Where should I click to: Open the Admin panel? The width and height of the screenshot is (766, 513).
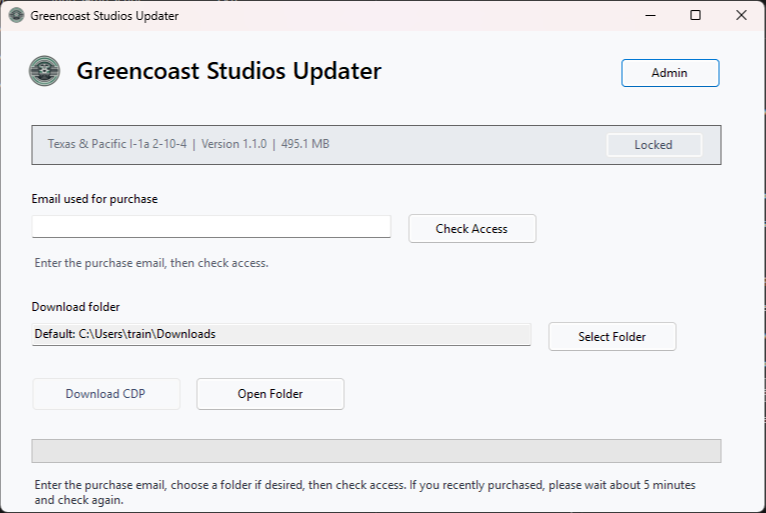(670, 73)
